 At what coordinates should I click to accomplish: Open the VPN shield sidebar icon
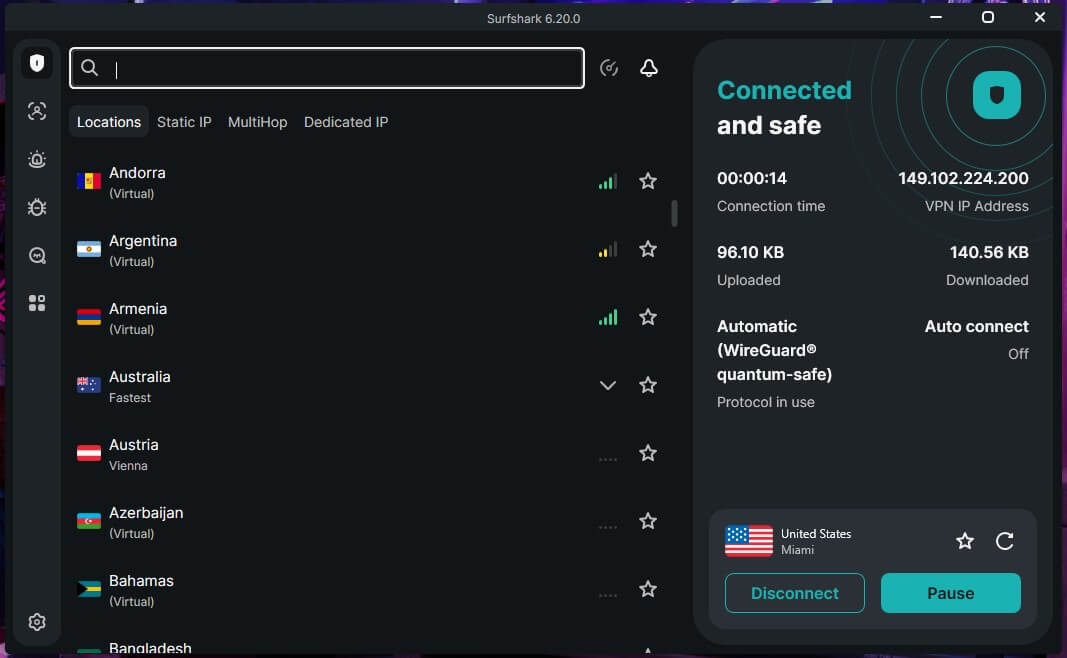tap(37, 63)
